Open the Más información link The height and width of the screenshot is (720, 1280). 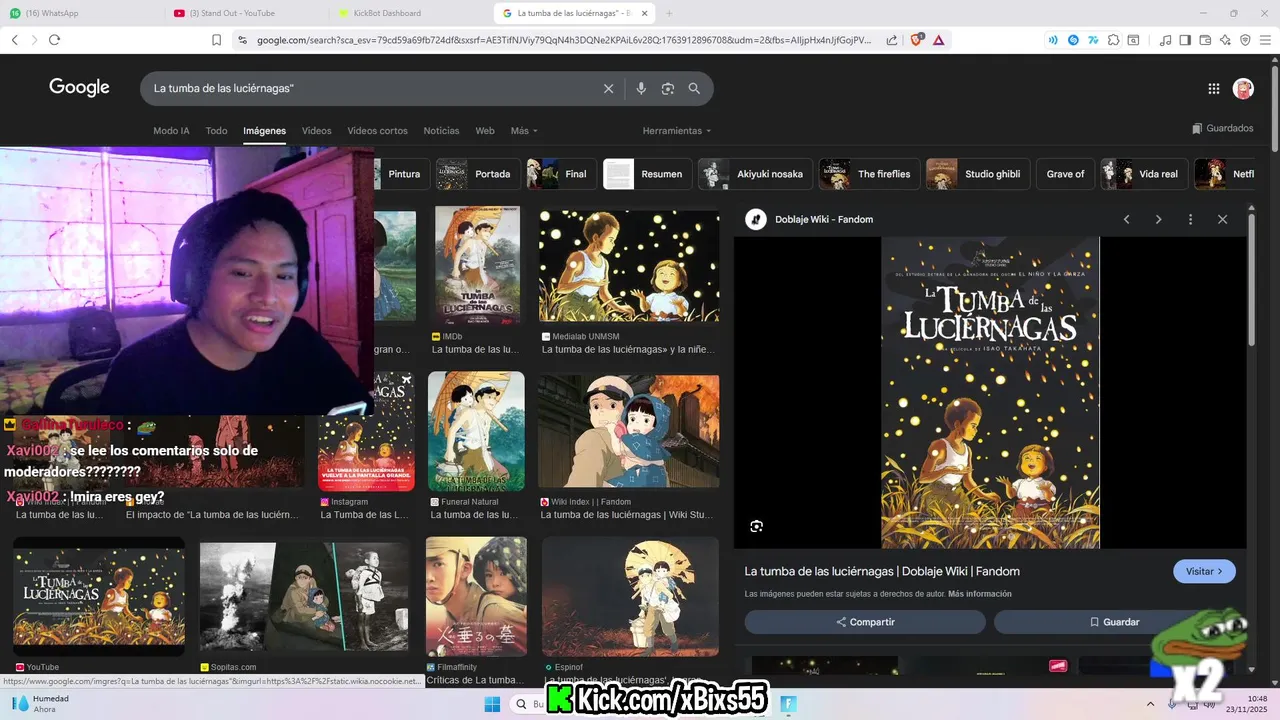(x=980, y=594)
